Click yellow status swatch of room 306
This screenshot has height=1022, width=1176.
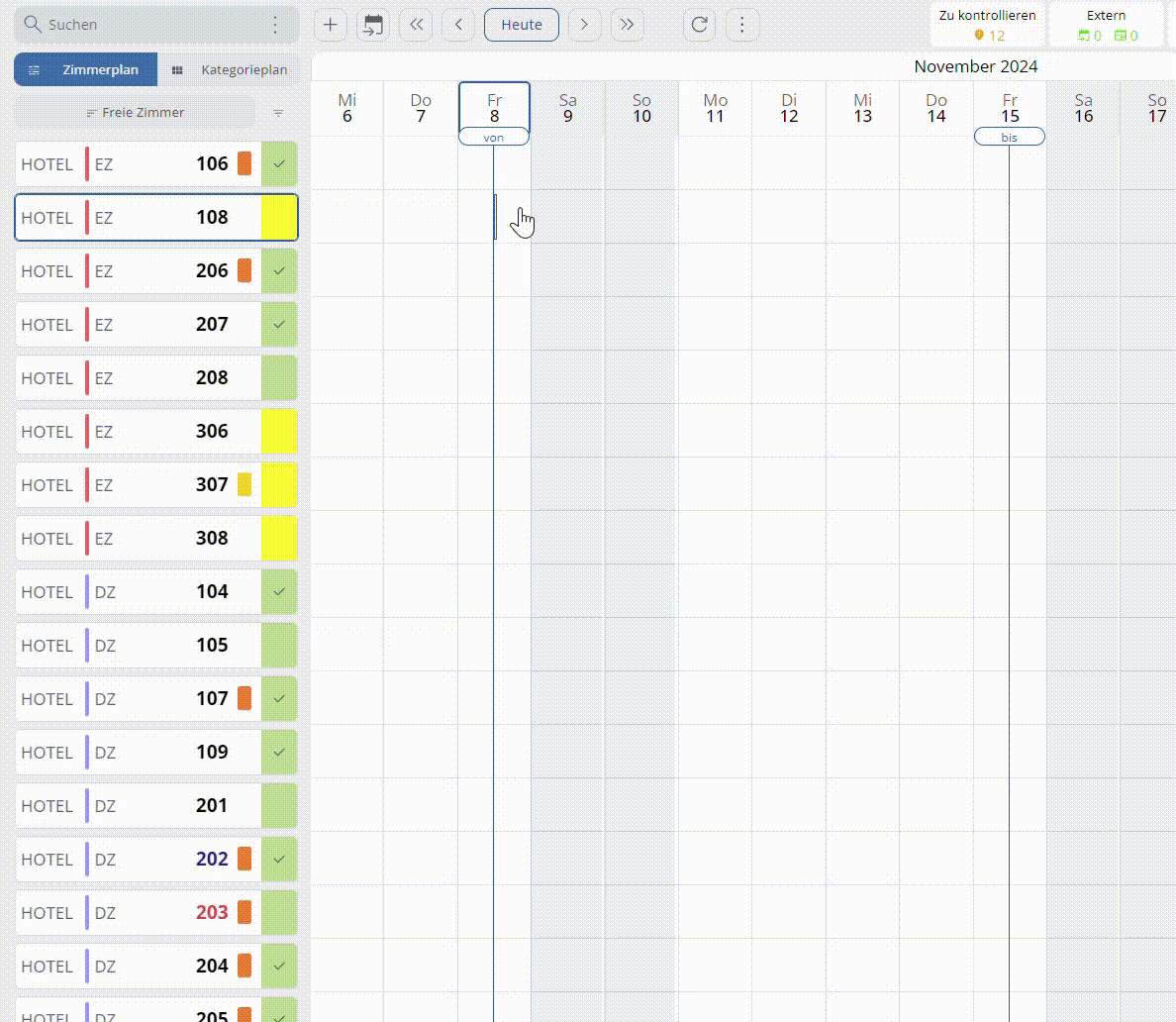279,431
